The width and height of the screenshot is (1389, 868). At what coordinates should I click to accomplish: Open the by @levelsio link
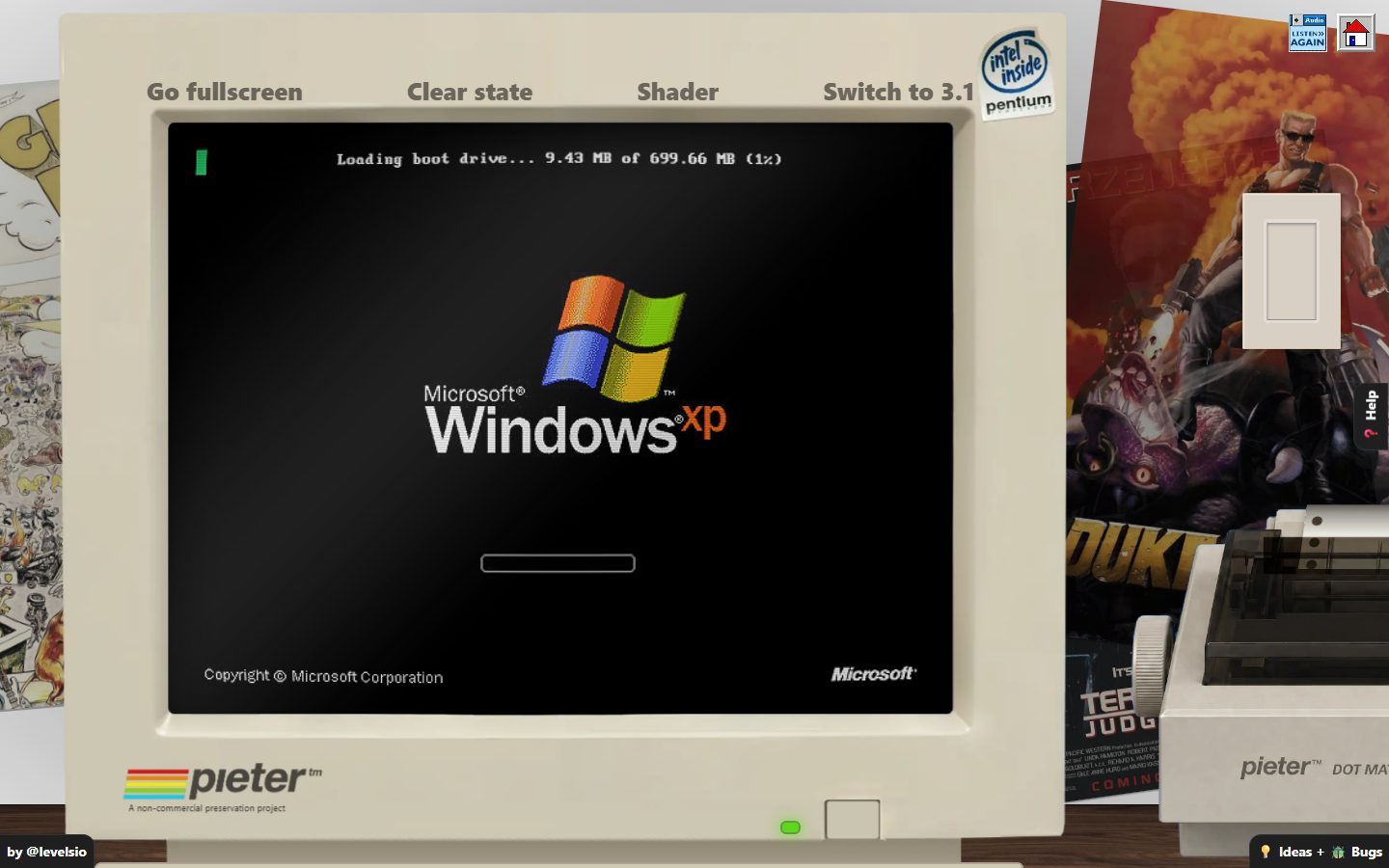[46, 852]
